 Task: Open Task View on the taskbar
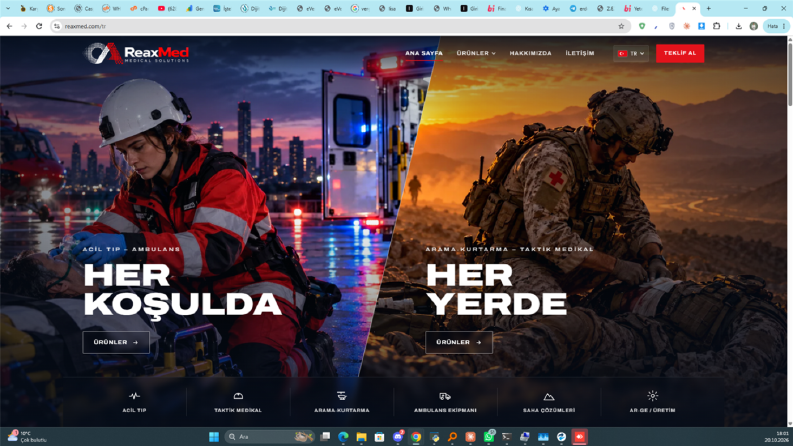coord(325,437)
